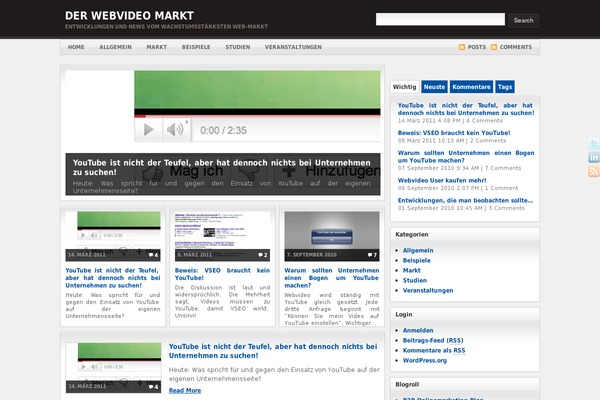The height and width of the screenshot is (400, 600).
Task: Open sidebar link 'YouTube ist nicht der Teufel'
Action: (x=466, y=109)
